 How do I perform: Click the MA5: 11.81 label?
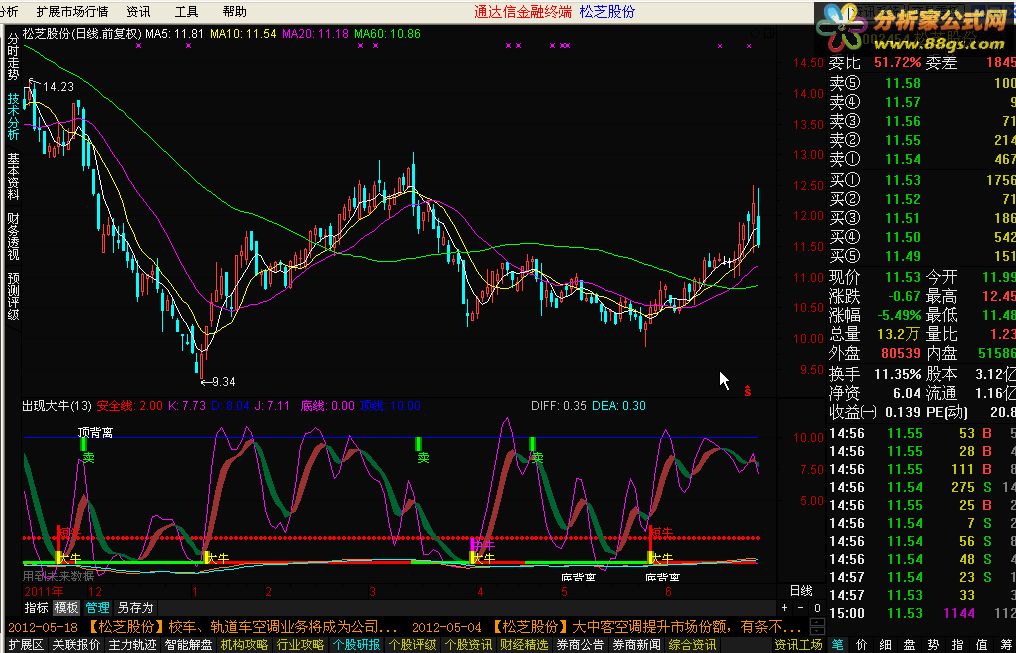coord(174,34)
